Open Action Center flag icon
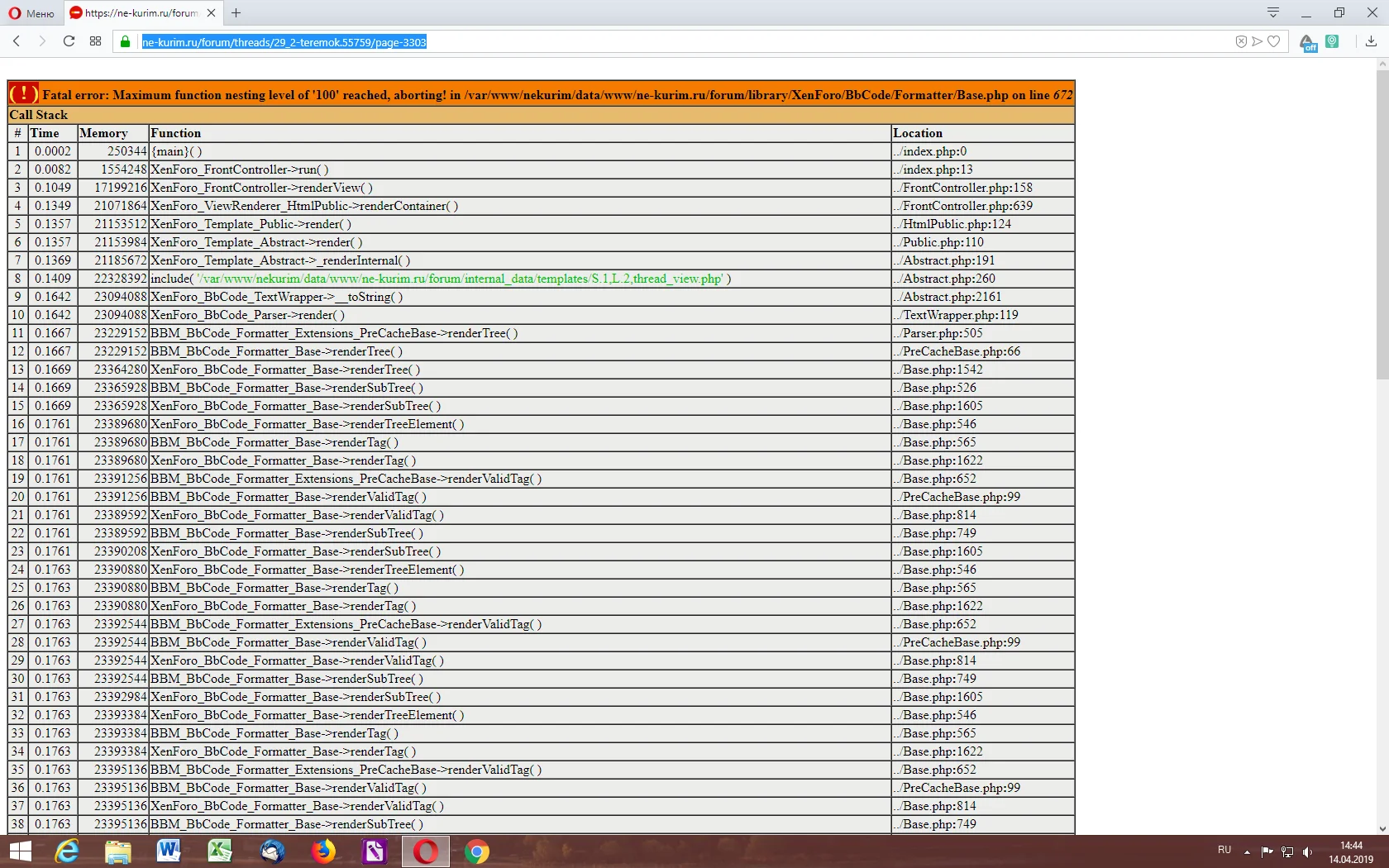The width and height of the screenshot is (1389, 868). [x=1267, y=851]
